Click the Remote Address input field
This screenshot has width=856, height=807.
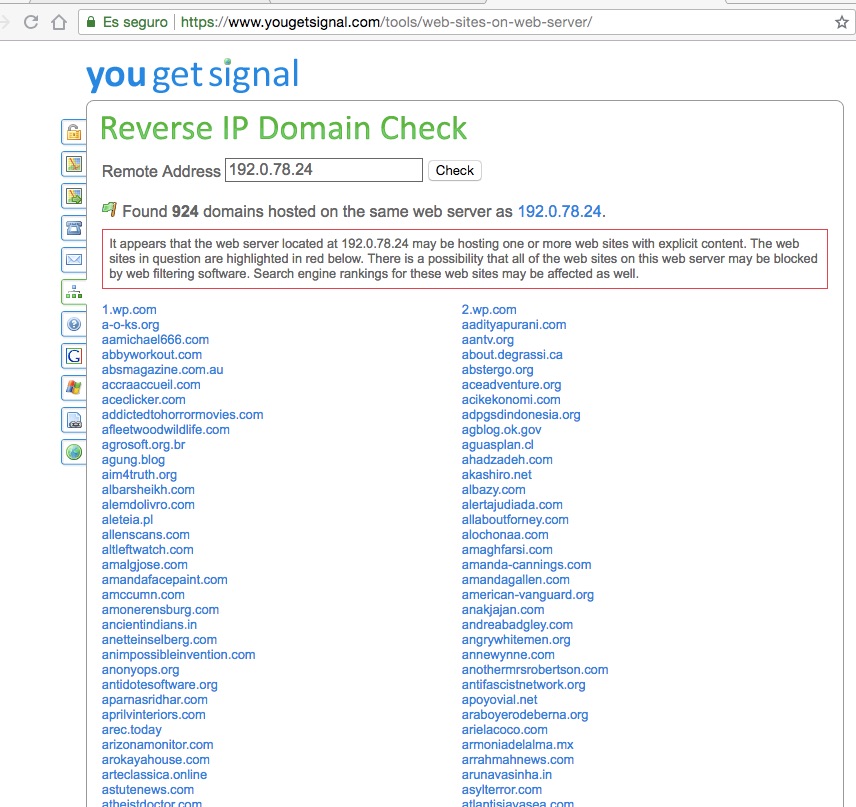323,170
